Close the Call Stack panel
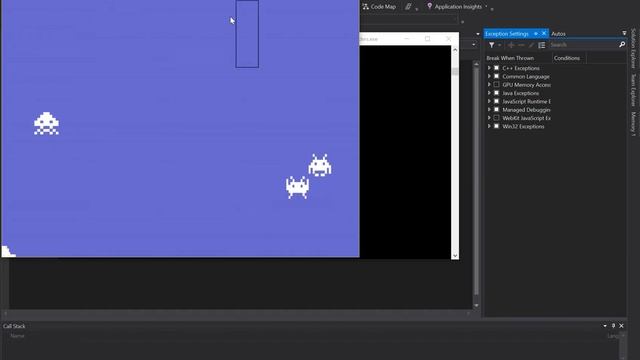This screenshot has width=640, height=360. pyautogui.click(x=621, y=326)
